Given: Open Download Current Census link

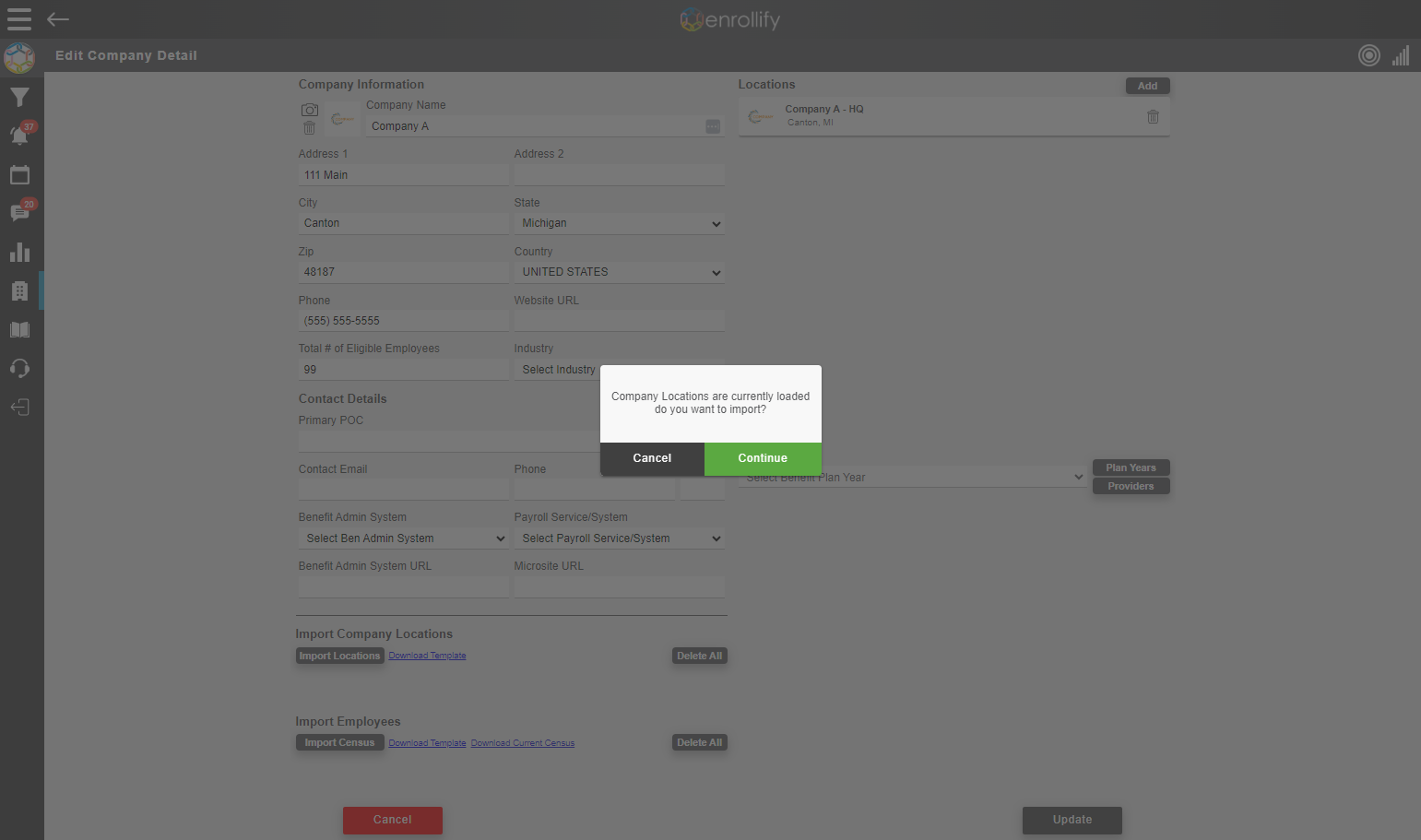Looking at the screenshot, I should (x=523, y=743).
